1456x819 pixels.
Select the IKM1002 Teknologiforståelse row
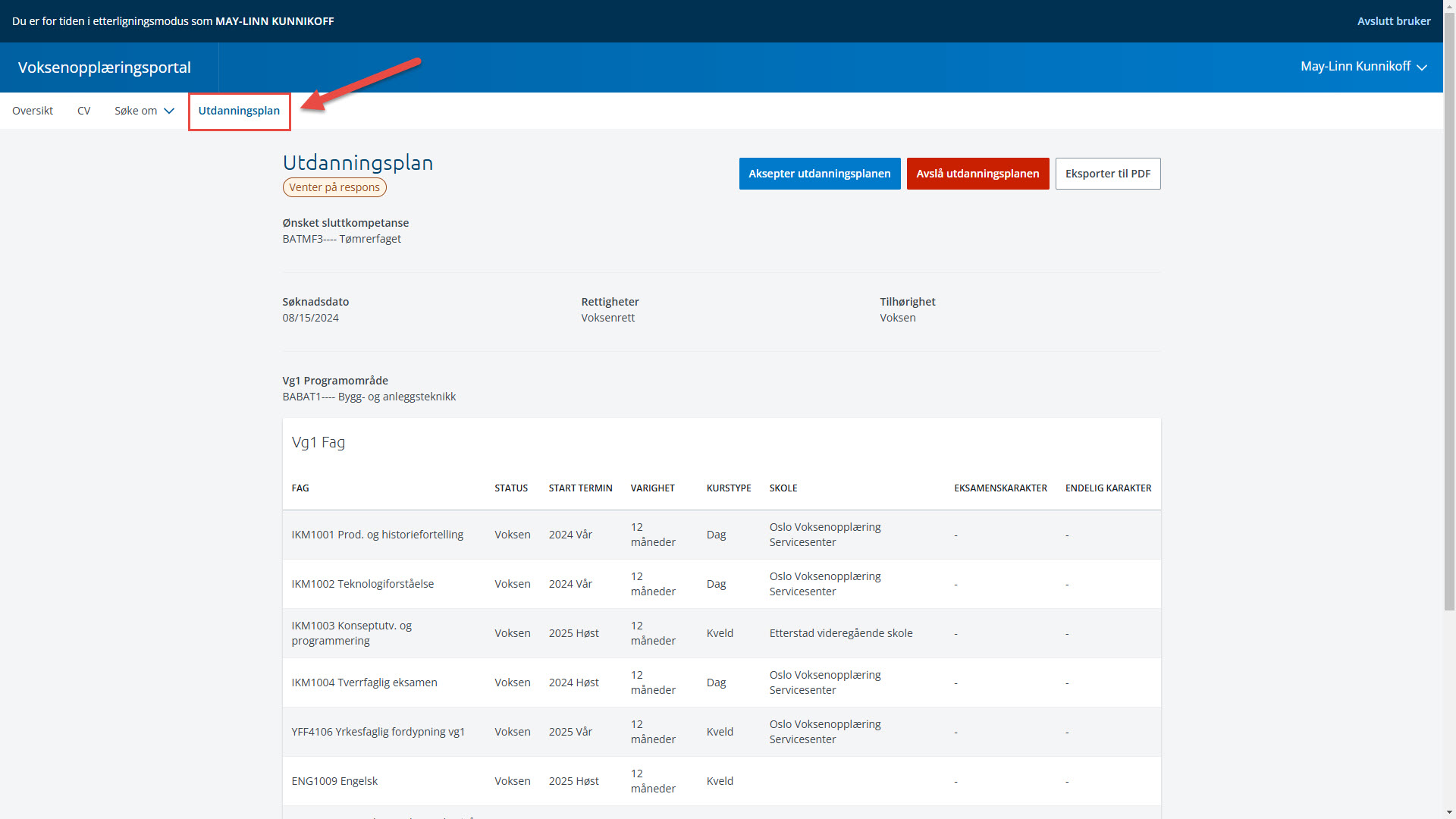(x=362, y=584)
